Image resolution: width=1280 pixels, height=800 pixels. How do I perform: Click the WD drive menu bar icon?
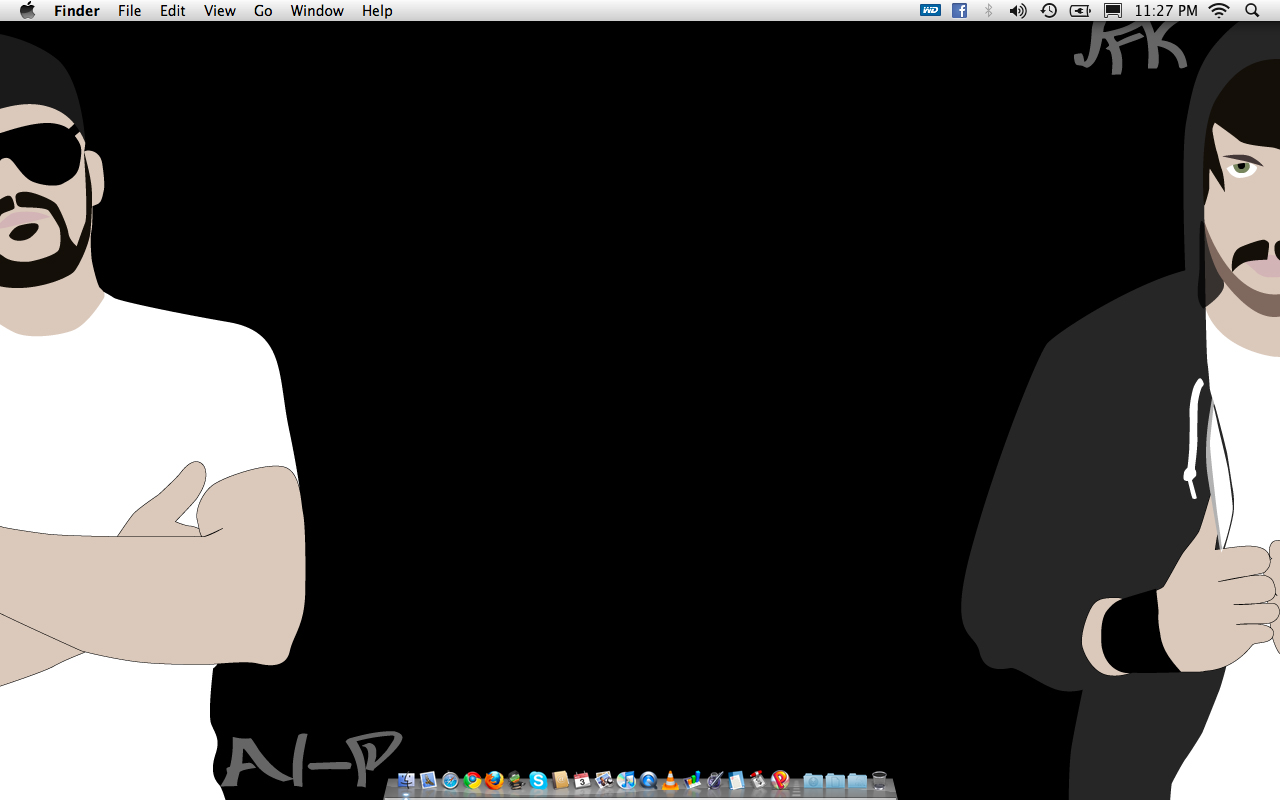pyautogui.click(x=930, y=10)
